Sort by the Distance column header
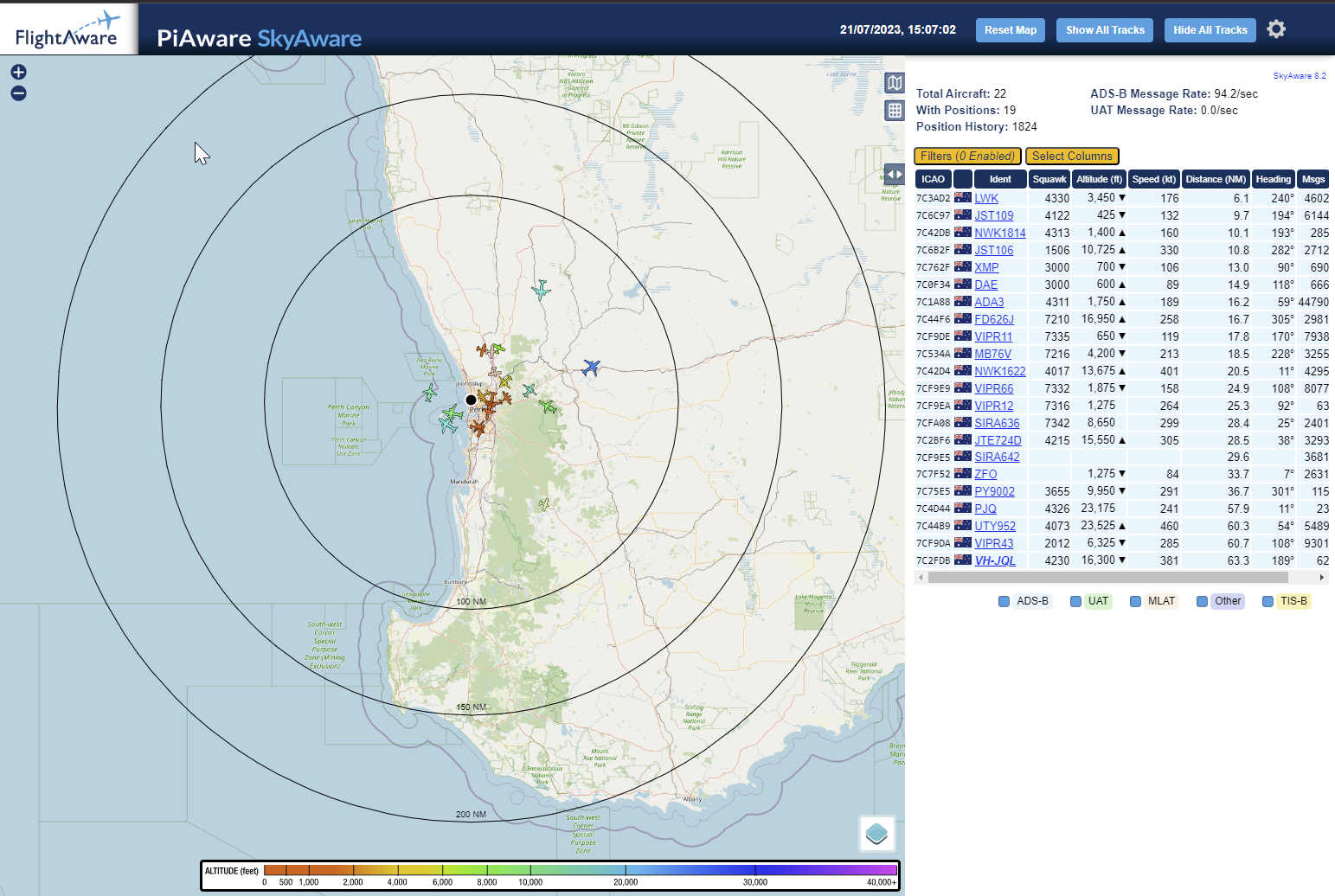The width and height of the screenshot is (1335, 896). [1215, 179]
